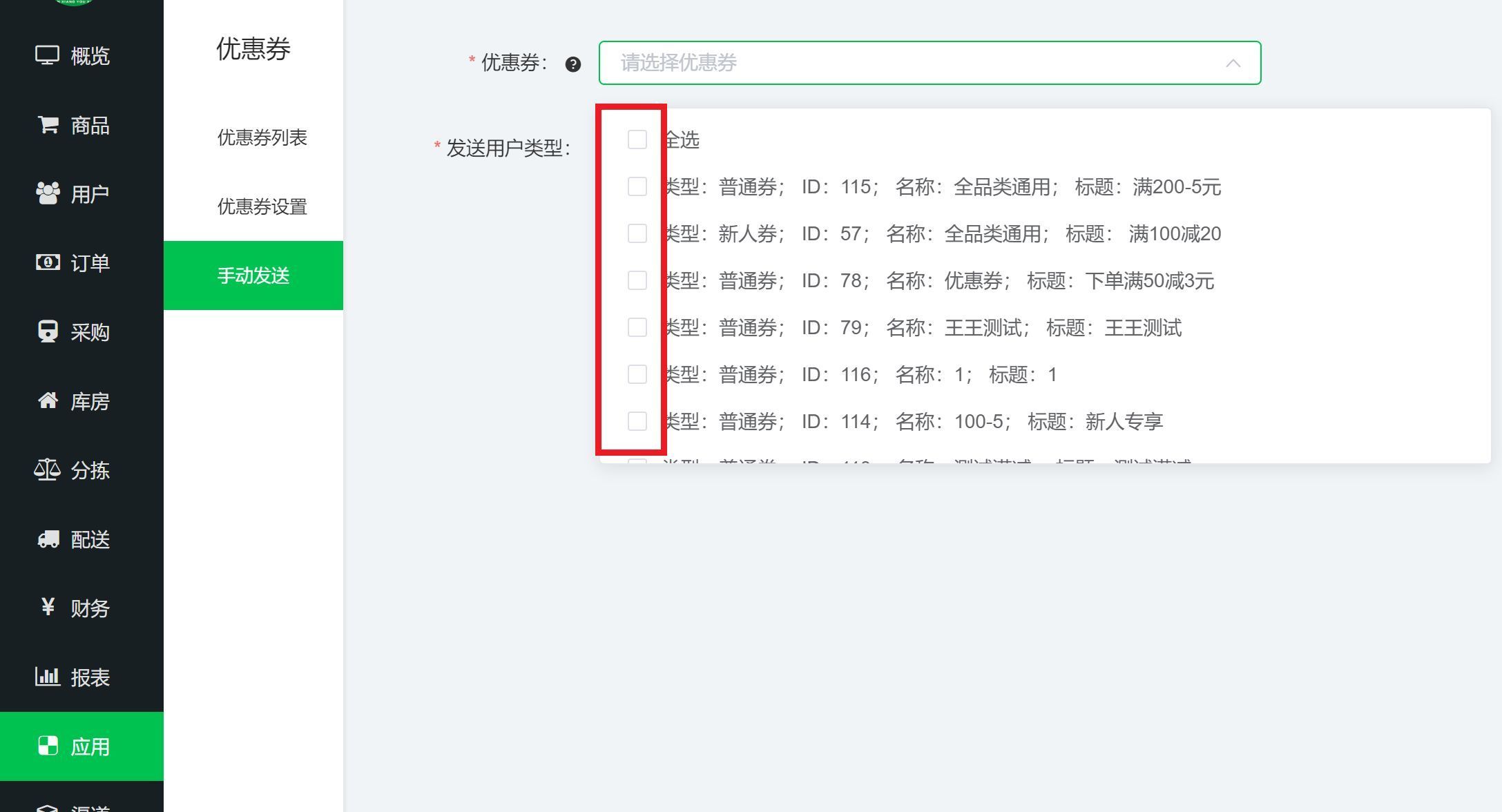
Task: Select the 手动发送 menu item
Action: click(253, 275)
